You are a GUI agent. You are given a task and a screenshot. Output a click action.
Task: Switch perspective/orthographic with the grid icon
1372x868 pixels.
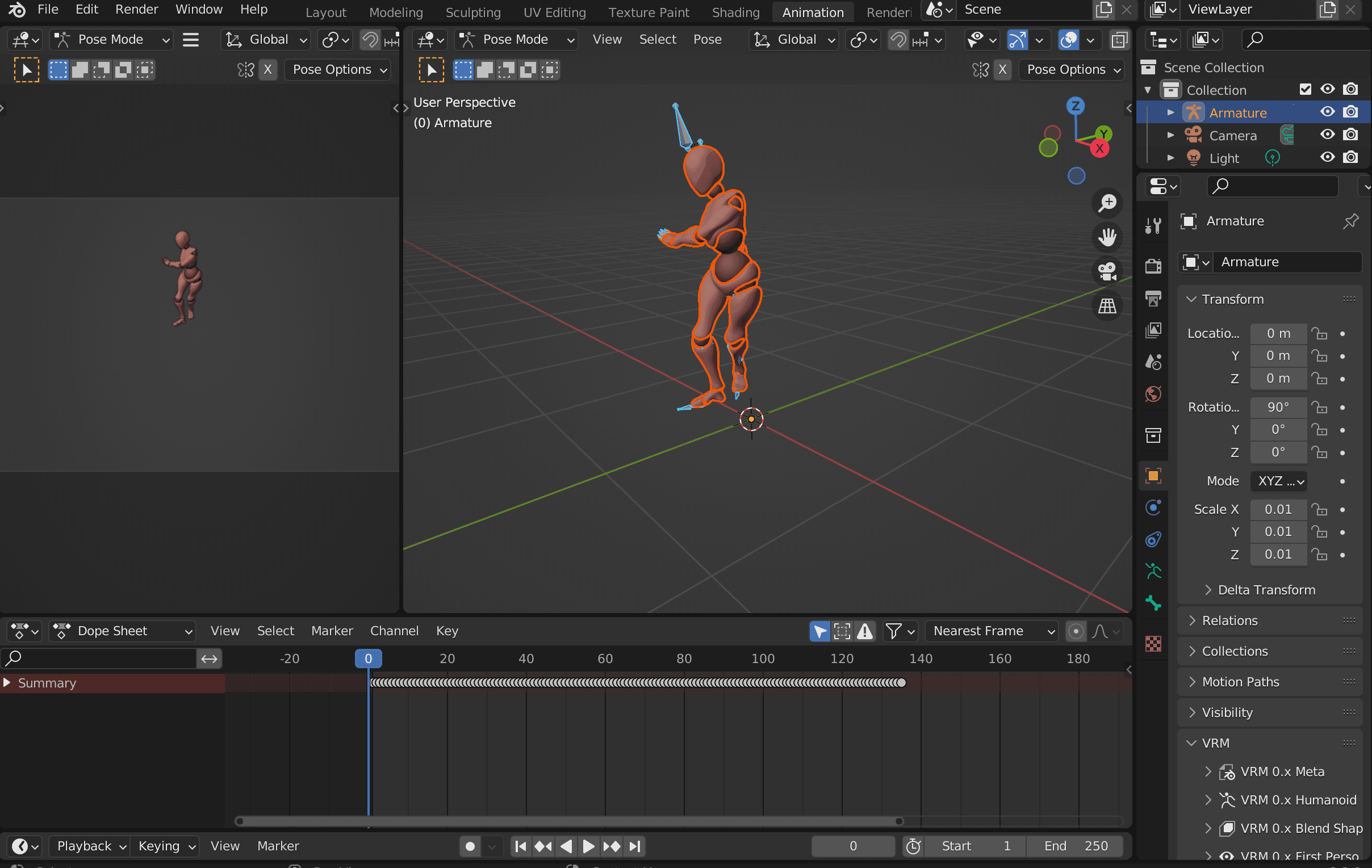coord(1107,306)
